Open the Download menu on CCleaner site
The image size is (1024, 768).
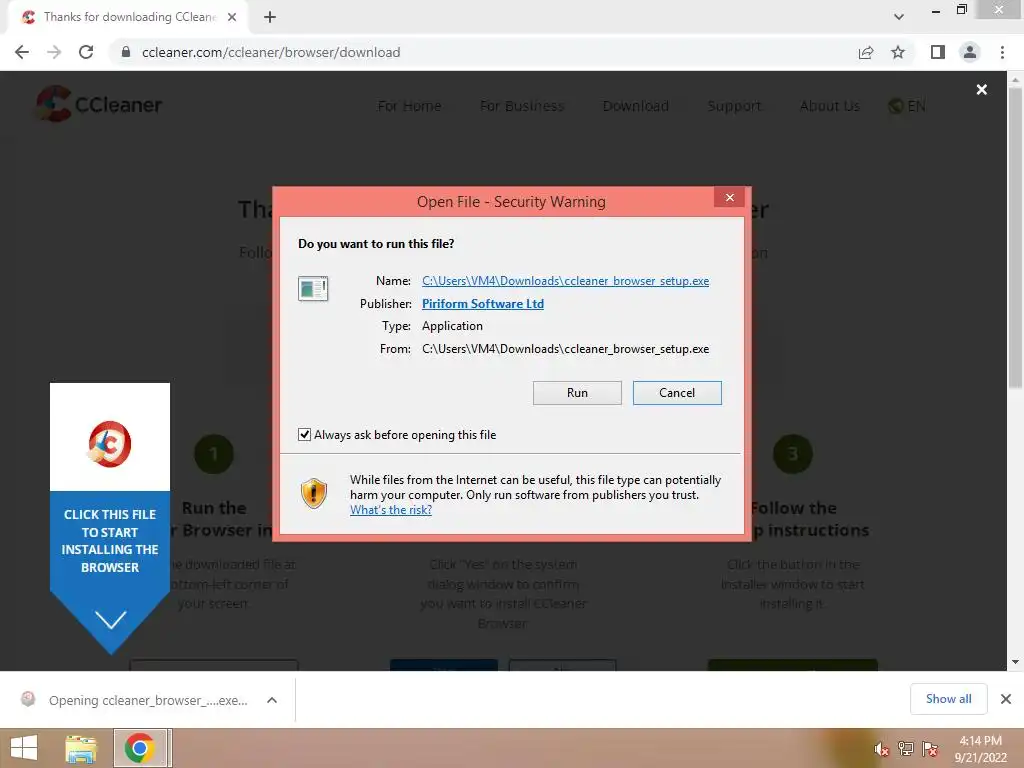635,106
